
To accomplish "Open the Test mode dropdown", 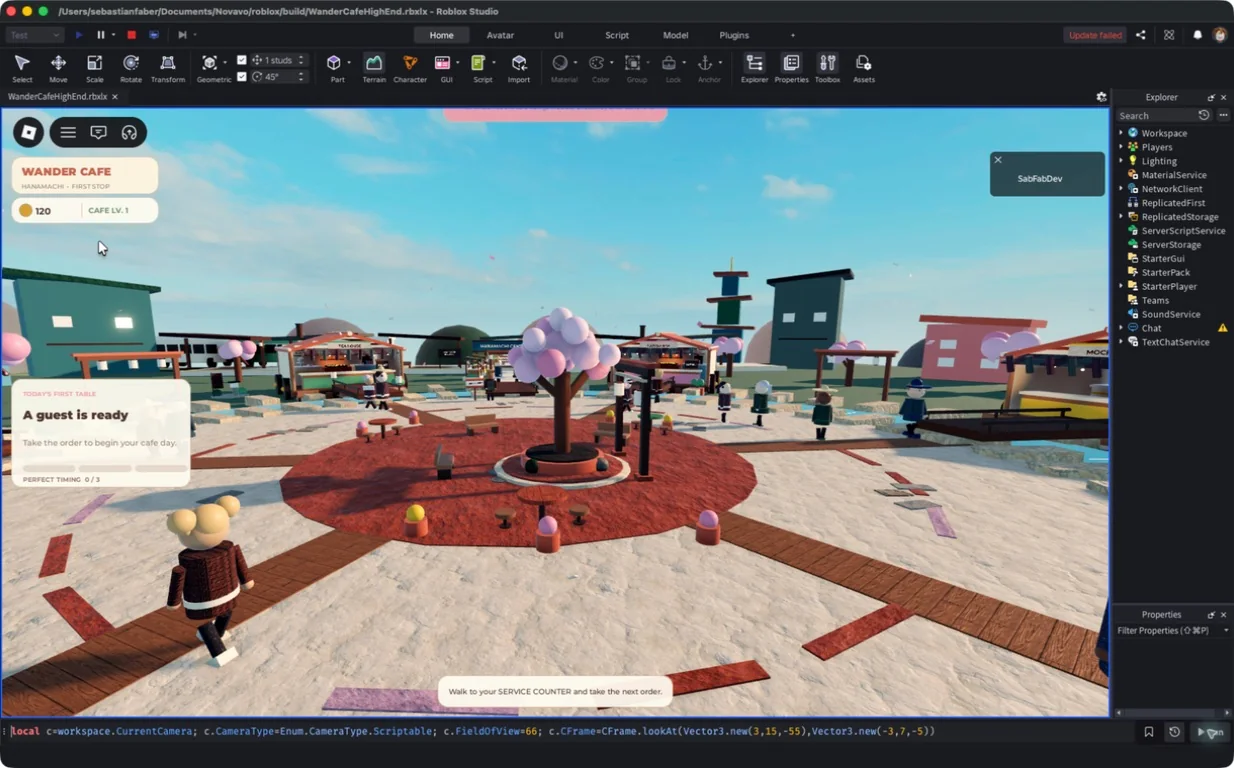I will (35, 35).
